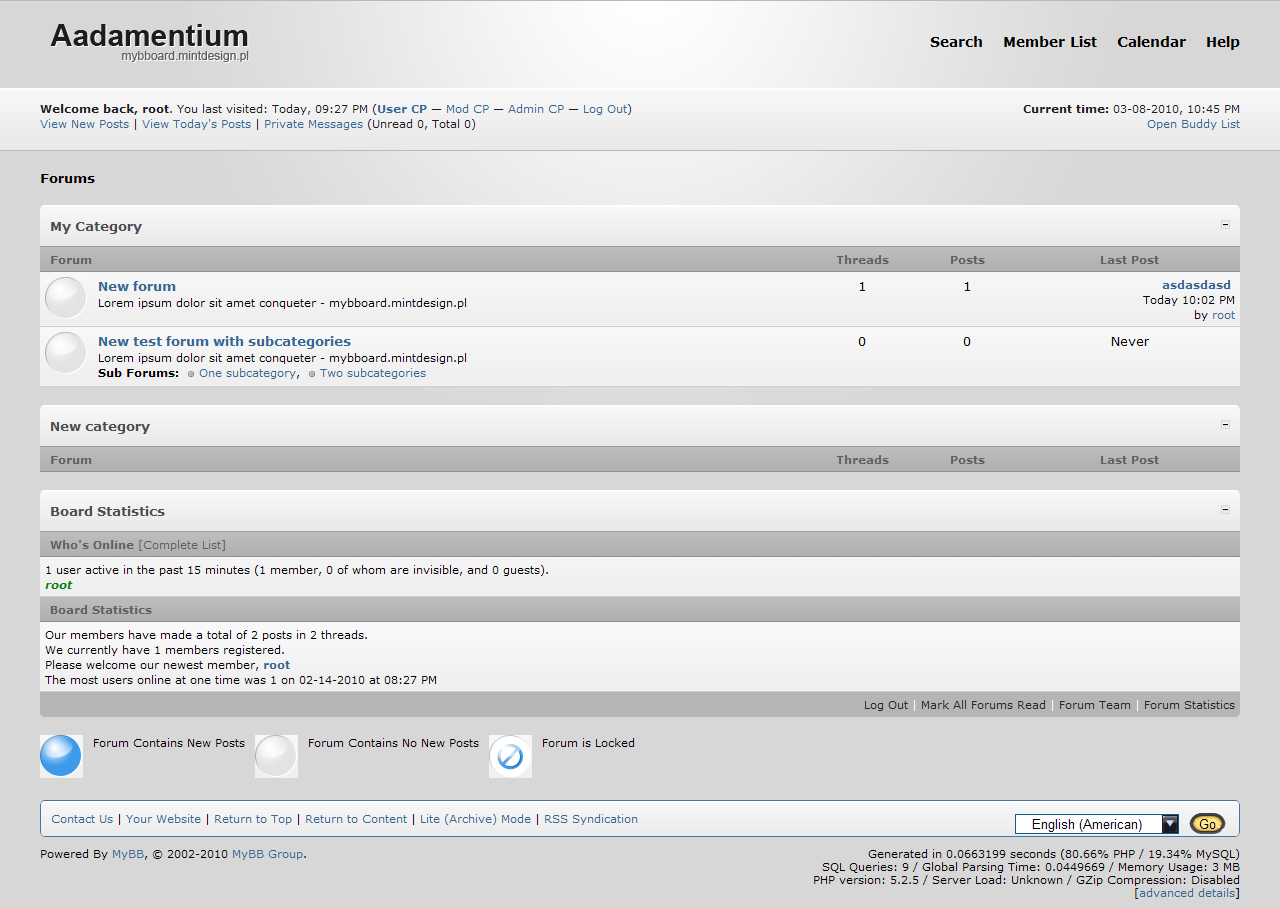Go to Calendar in the top navigation
Viewport: 1280px width, 908px height.
1151,42
